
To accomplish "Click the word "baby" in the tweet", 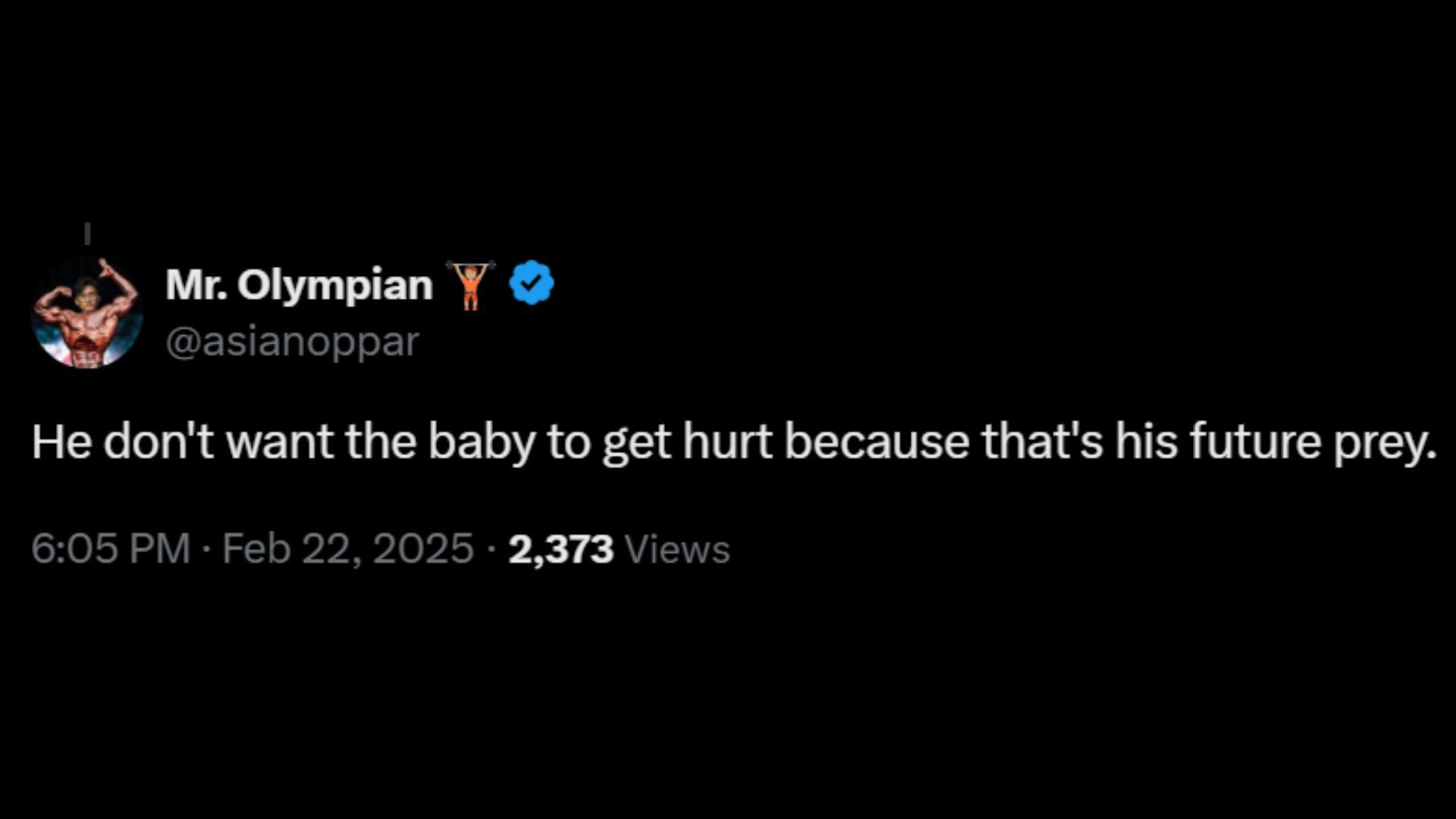I will [x=482, y=442].
